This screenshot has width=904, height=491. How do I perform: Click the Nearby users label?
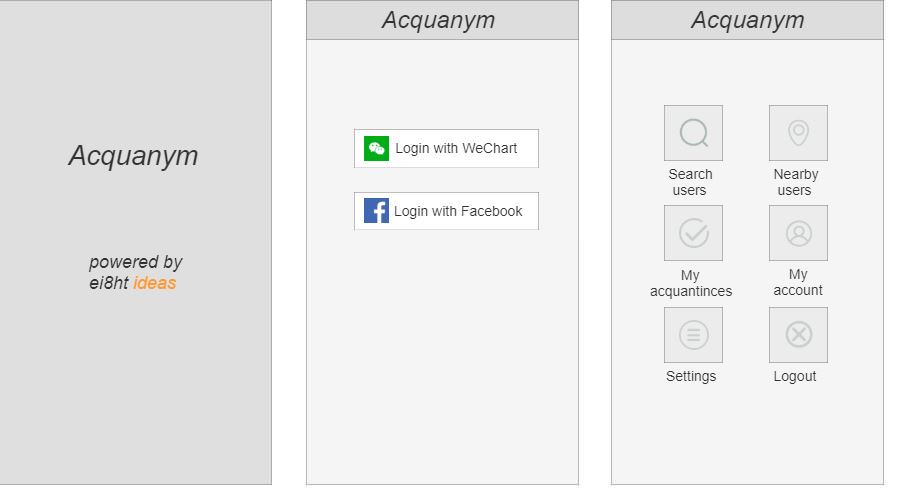click(x=796, y=182)
